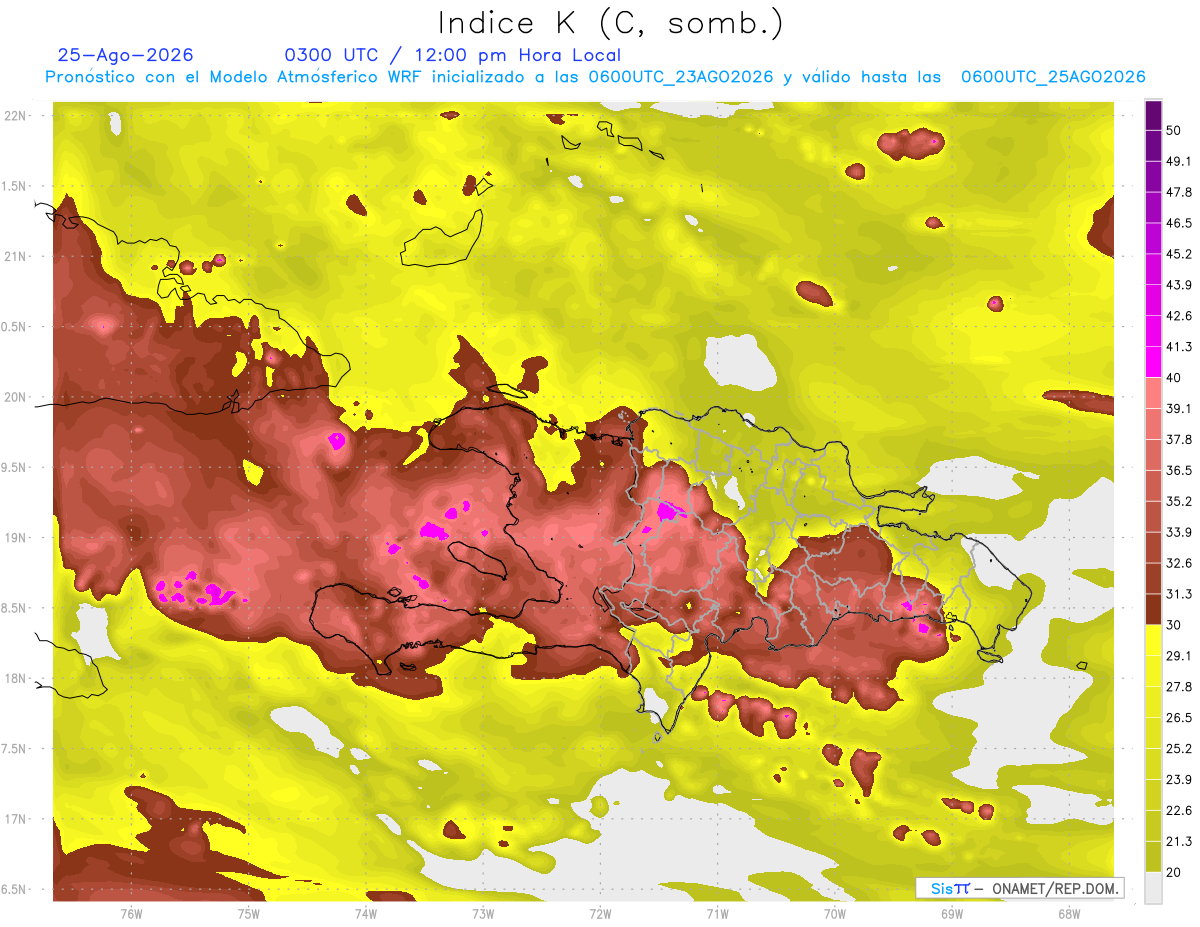
Task: Click the '20' colorbar label
Action: [1174, 873]
